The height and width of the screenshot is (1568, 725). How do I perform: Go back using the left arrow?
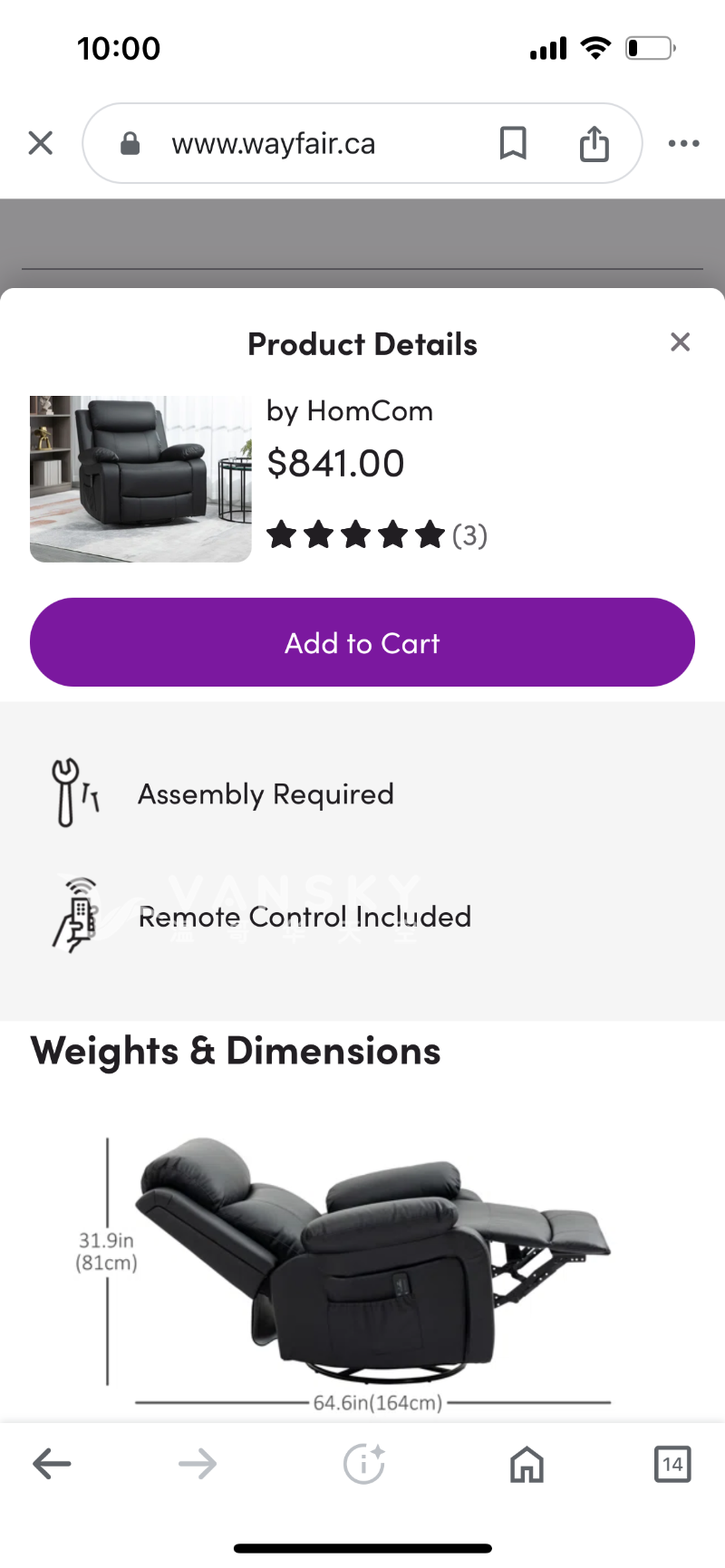(x=52, y=1464)
